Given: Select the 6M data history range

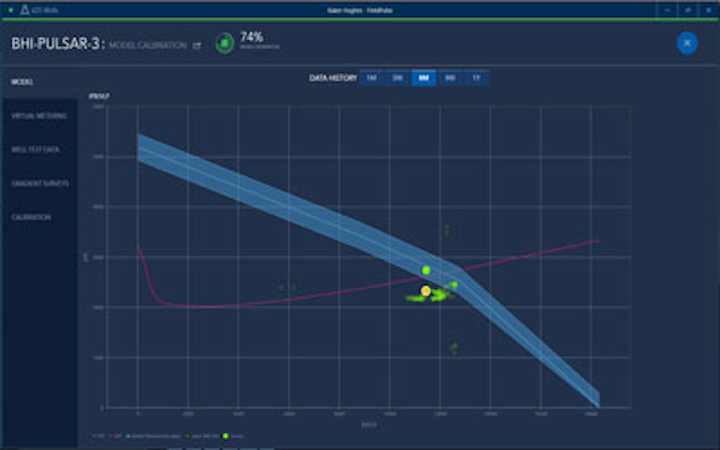Looking at the screenshot, I should [x=424, y=78].
